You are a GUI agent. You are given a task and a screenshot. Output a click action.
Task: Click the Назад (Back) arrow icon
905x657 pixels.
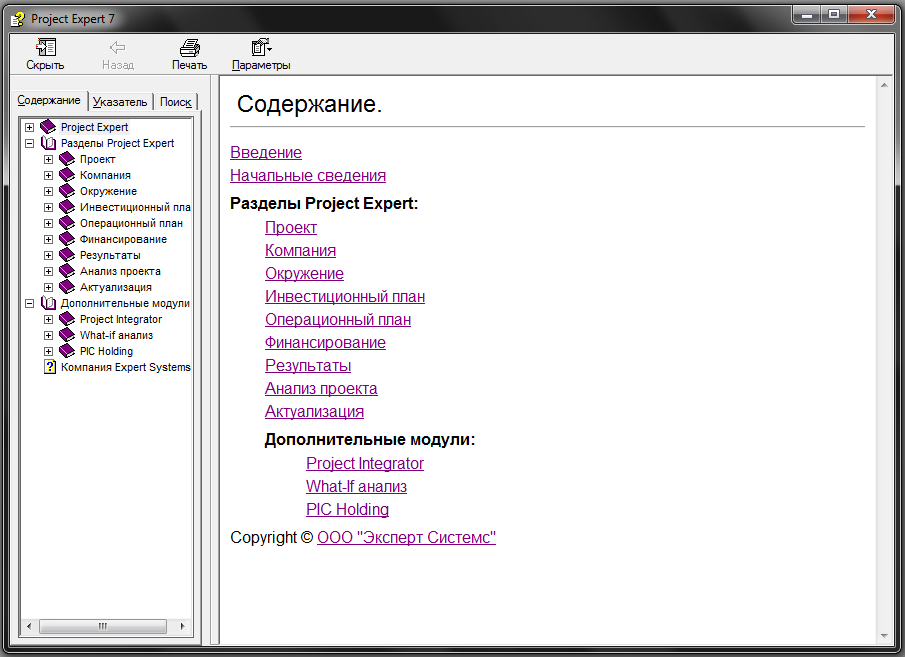118,47
